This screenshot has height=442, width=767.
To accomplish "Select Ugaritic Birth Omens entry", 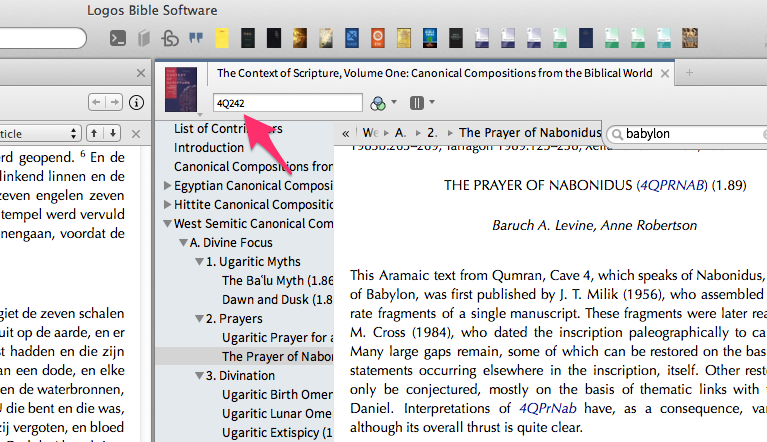I will (277, 395).
